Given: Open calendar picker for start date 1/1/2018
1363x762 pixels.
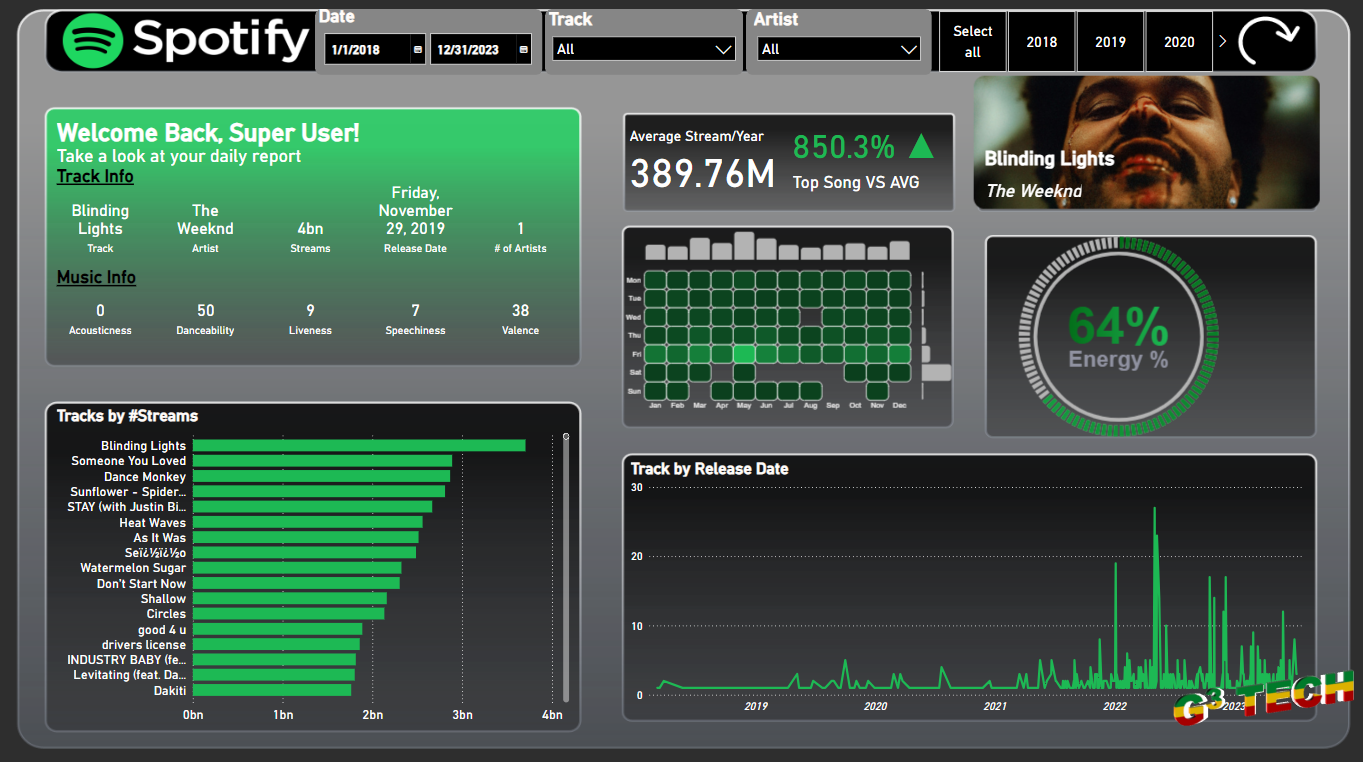Looking at the screenshot, I should coord(418,50).
